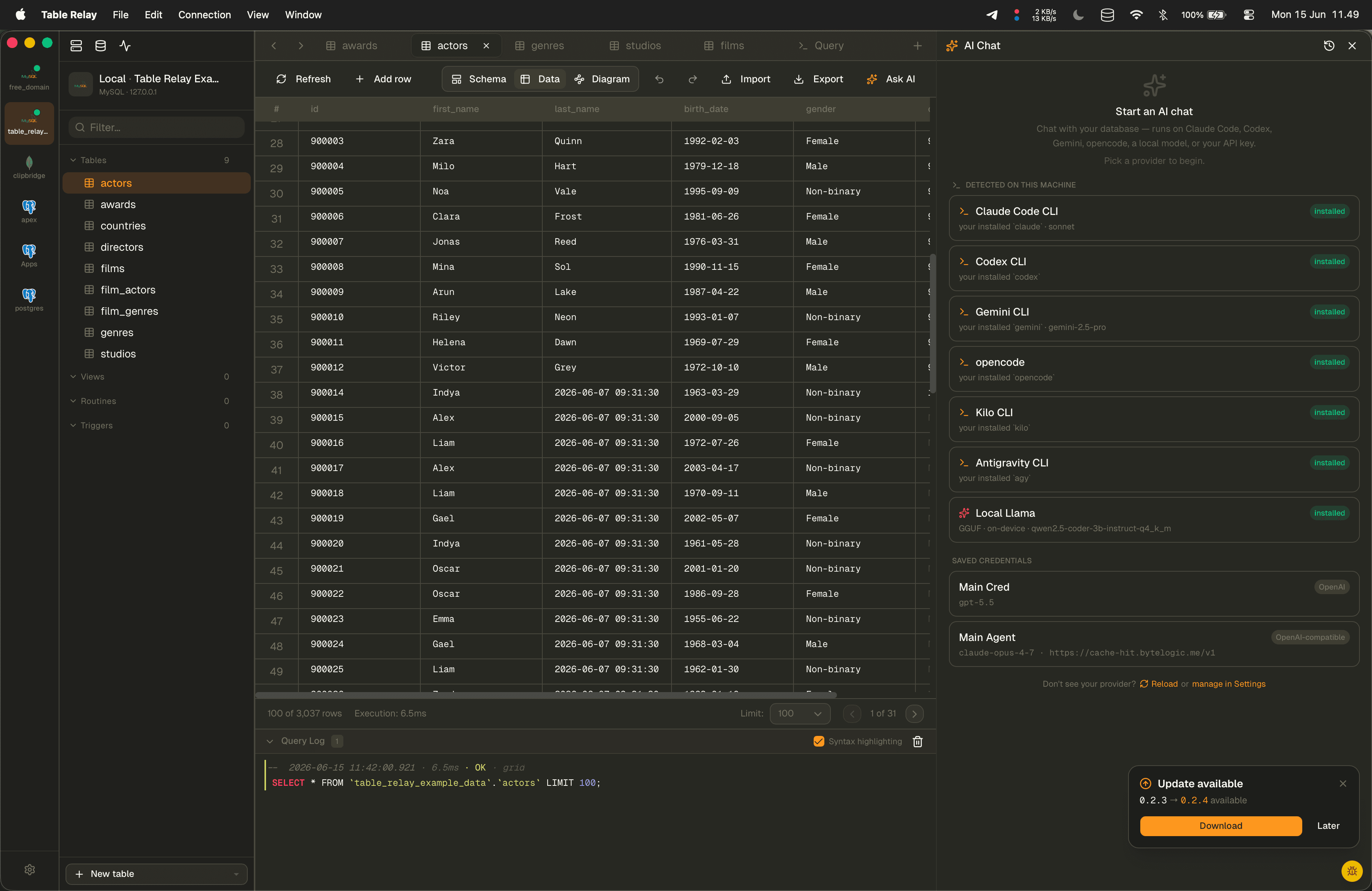
Task: Select the clipbridge MongoDB connection icon
Action: (x=29, y=167)
